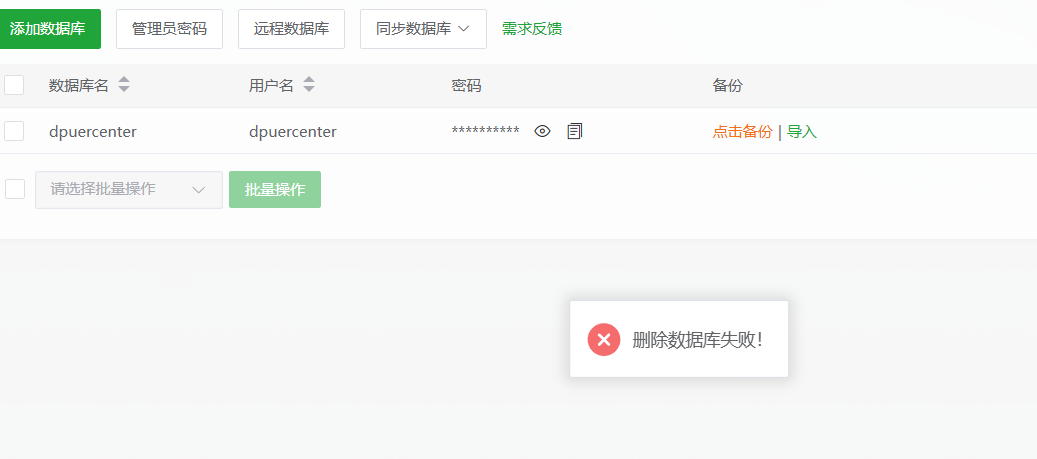Sort table by 用户名 arrows
Image resolution: width=1037 pixels, height=459 pixels.
[309, 85]
